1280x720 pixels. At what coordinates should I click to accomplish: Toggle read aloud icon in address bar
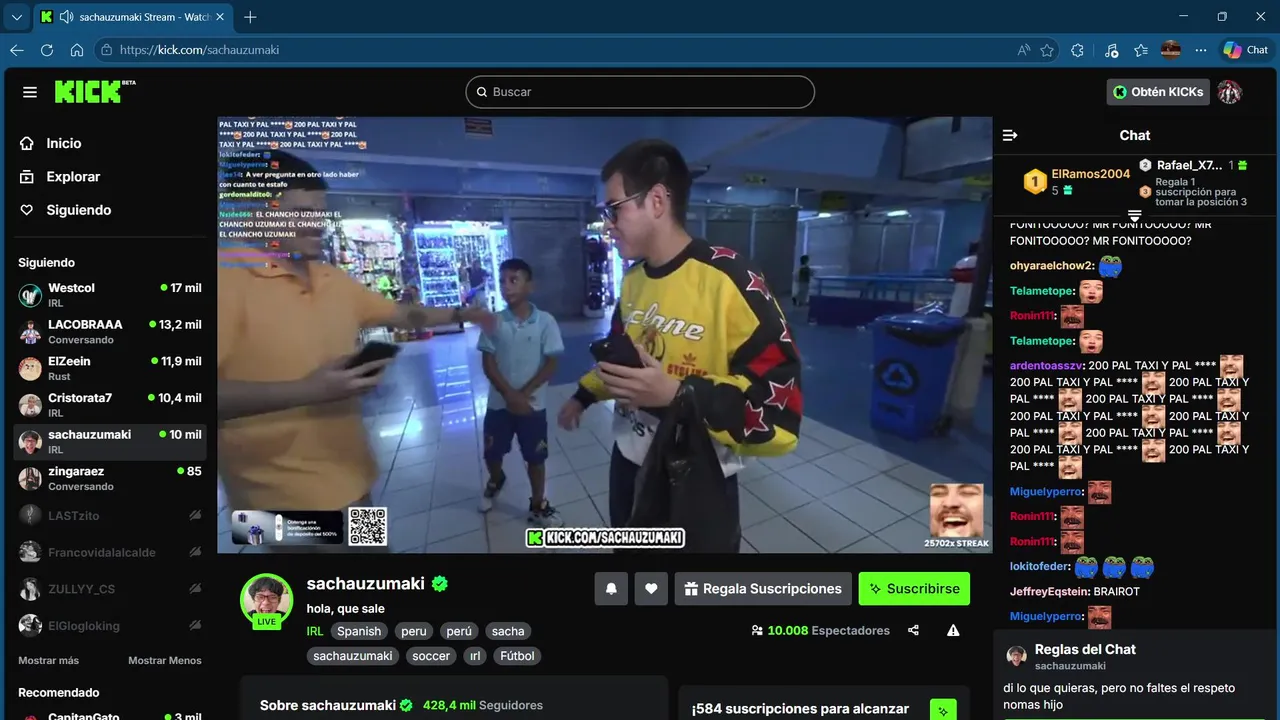[1024, 50]
